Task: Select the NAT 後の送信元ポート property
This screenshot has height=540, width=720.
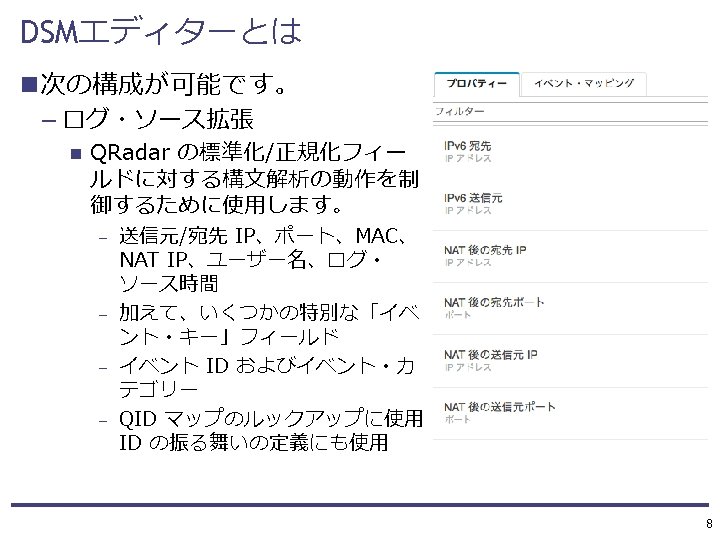Action: [x=570, y=413]
